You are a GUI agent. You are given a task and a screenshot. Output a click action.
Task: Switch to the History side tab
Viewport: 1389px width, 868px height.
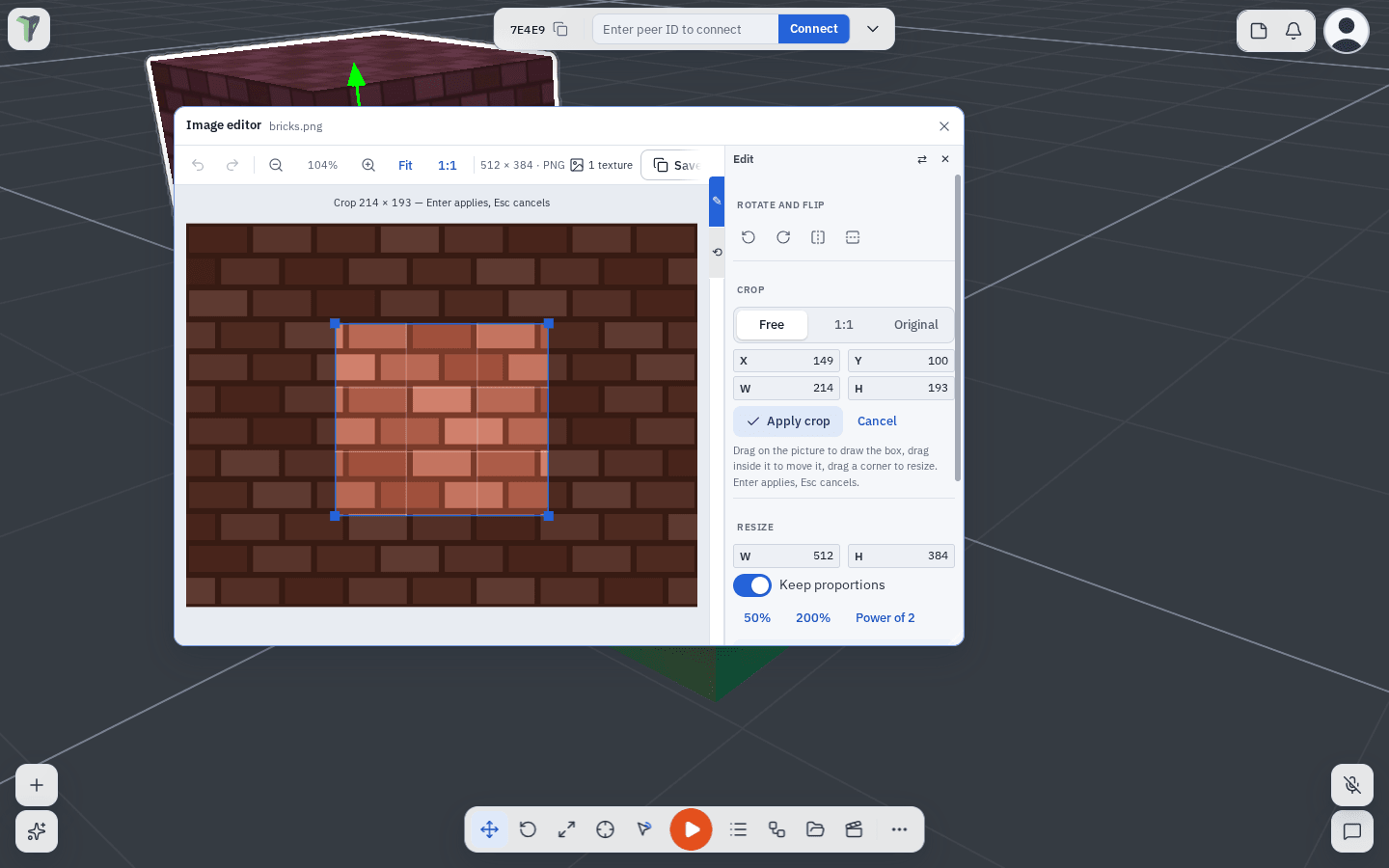pos(717,253)
